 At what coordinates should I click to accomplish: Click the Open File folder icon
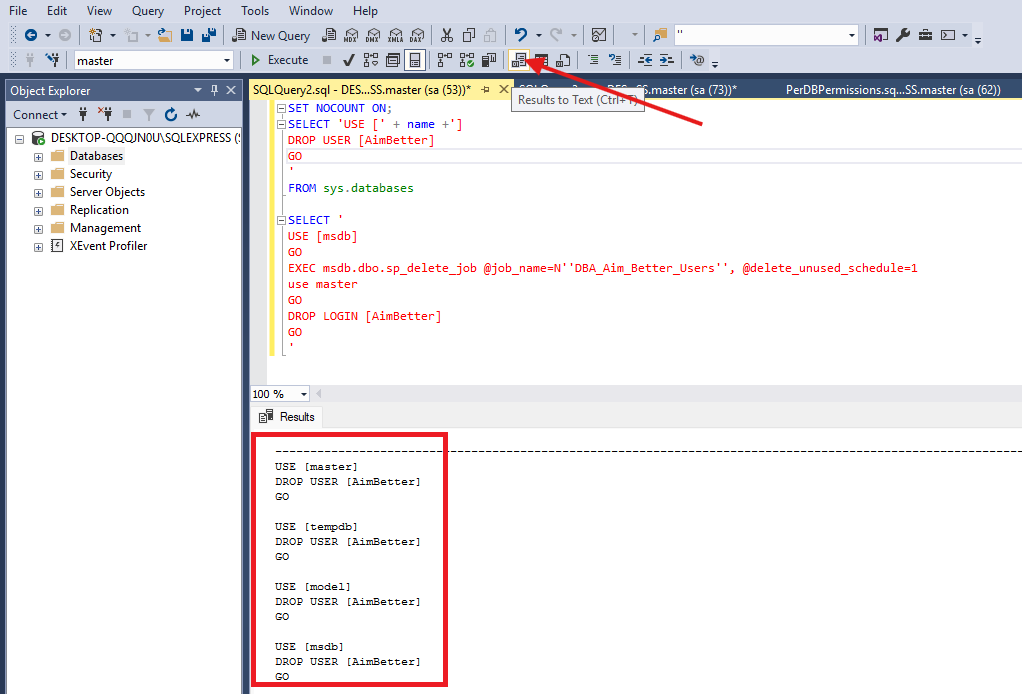[x=165, y=35]
